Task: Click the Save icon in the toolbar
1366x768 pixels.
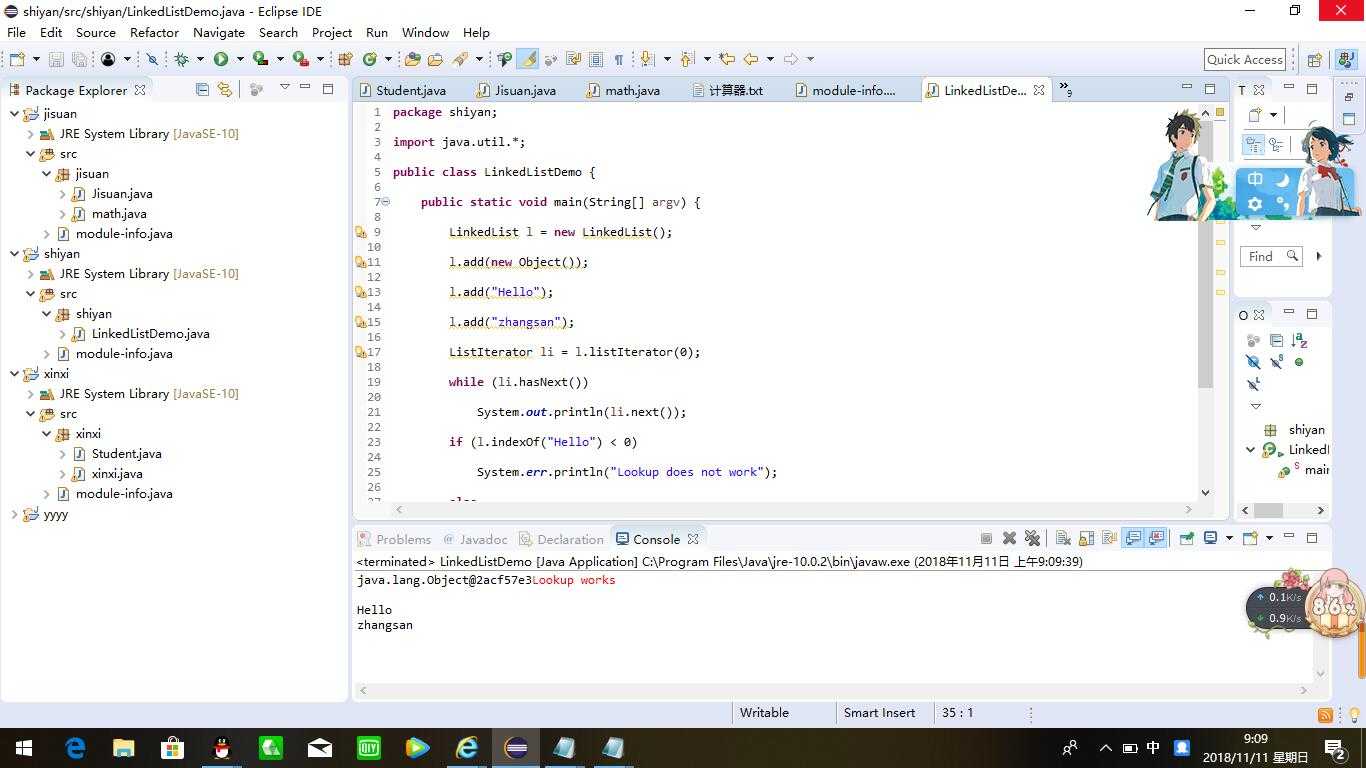Action: 56,59
